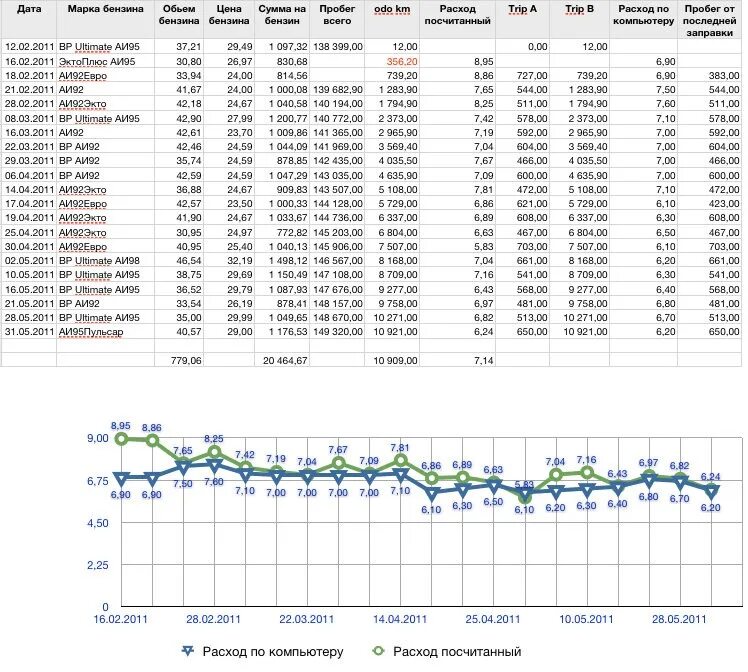Image resolution: width=748 pixels, height=672 pixels.
Task: Select the 'Расход по компьютеру' legend label
Action: 273,652
